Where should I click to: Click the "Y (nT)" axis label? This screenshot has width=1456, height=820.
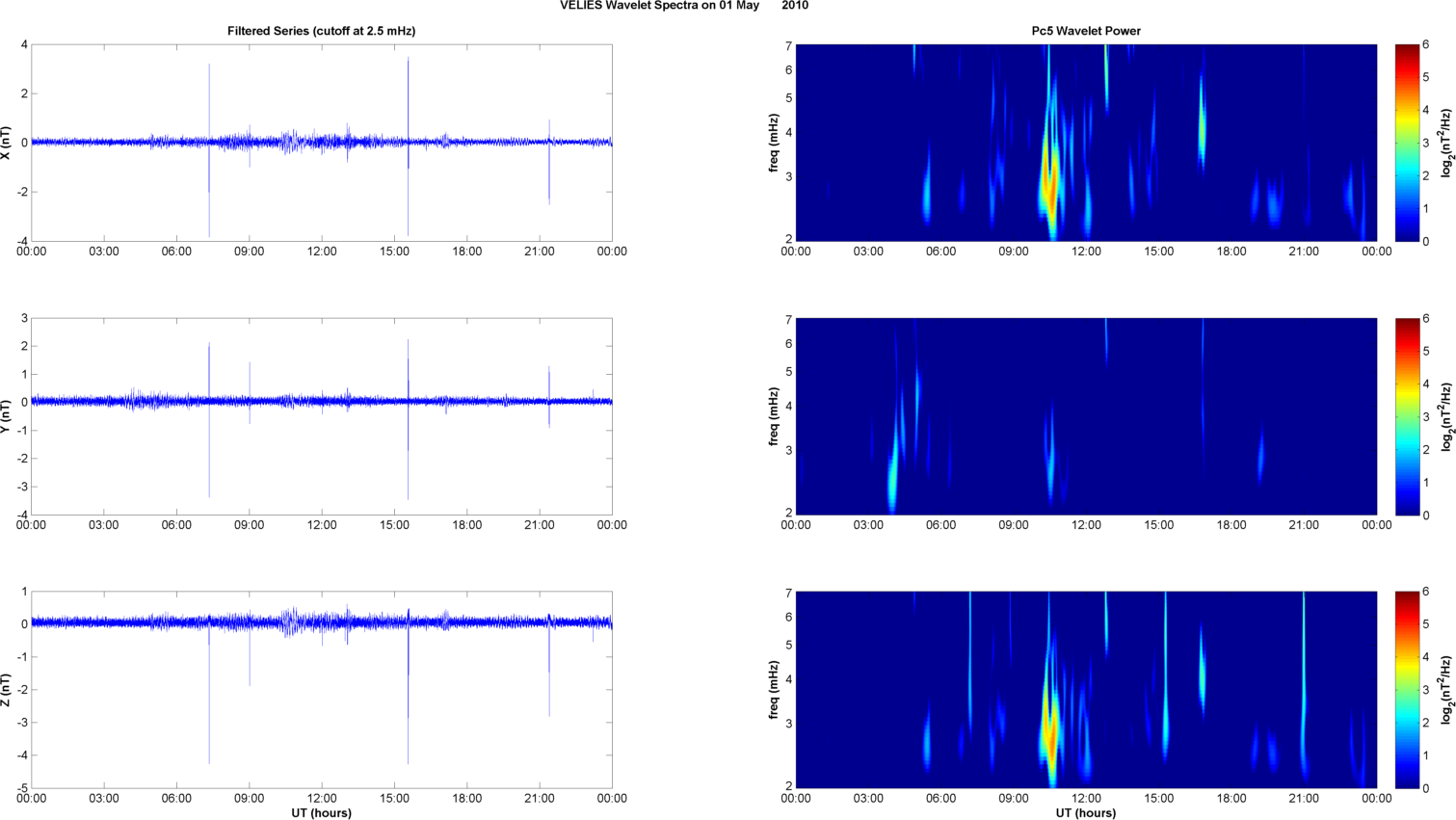click(x=7, y=416)
